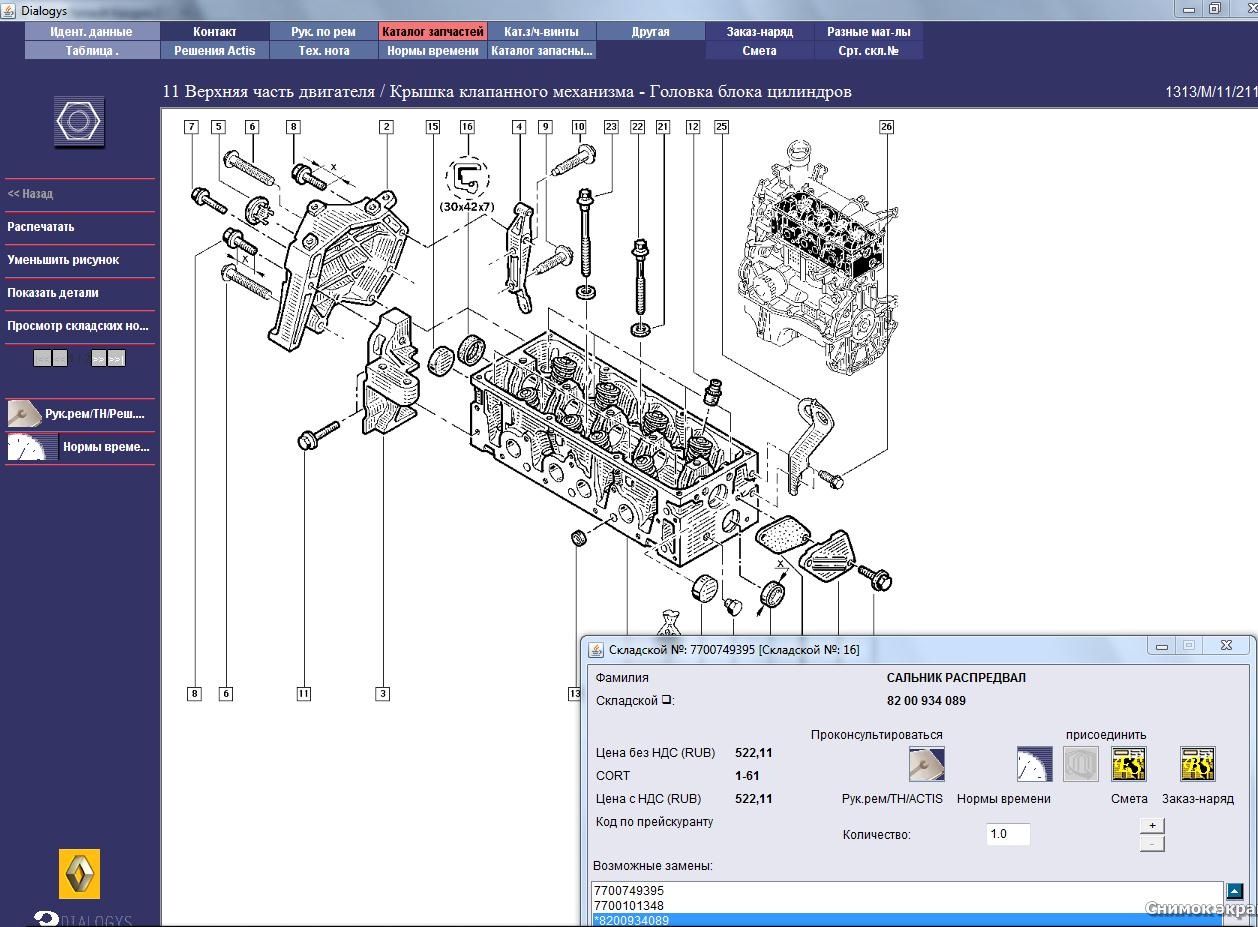Open the Кат.з/ч-винты tab
This screenshot has width=1258, height=927.
[x=542, y=32]
